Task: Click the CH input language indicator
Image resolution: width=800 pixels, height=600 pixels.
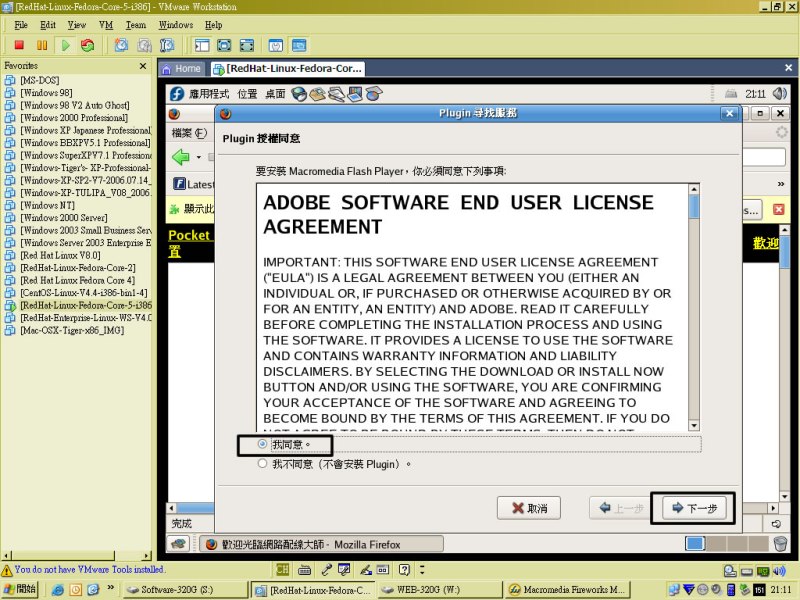Action: pyautogui.click(x=282, y=569)
